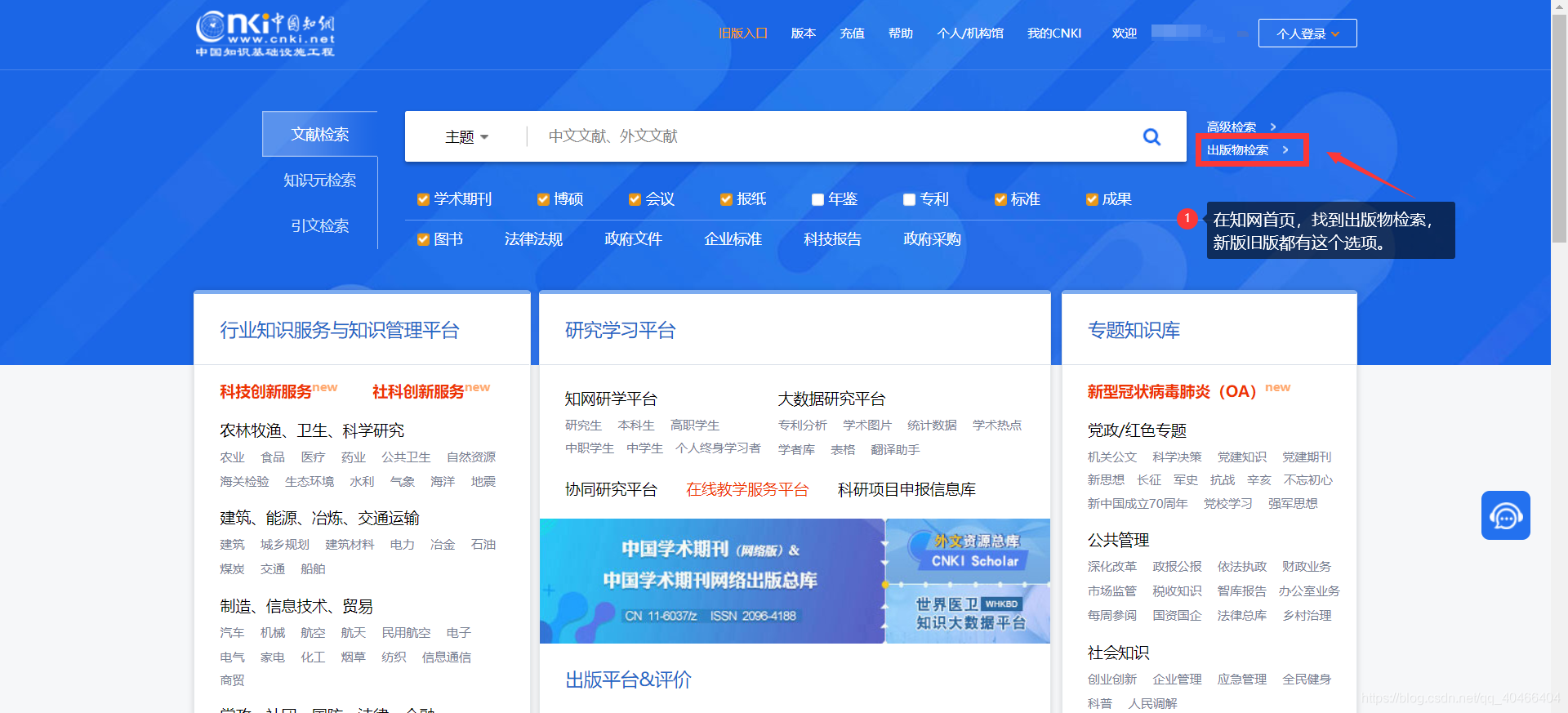Toggle the 博硕 checkbox
Viewport: 1568px width, 713px height.
(x=543, y=199)
